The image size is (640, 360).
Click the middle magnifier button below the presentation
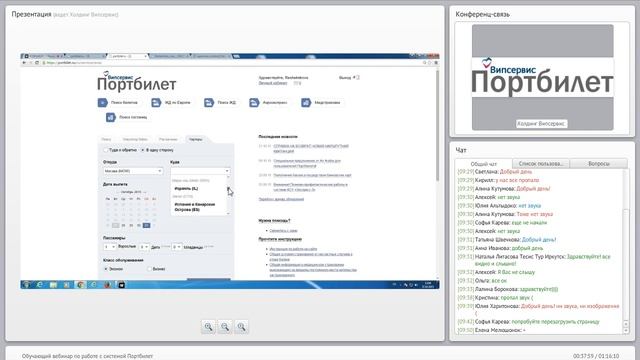(x=225, y=327)
